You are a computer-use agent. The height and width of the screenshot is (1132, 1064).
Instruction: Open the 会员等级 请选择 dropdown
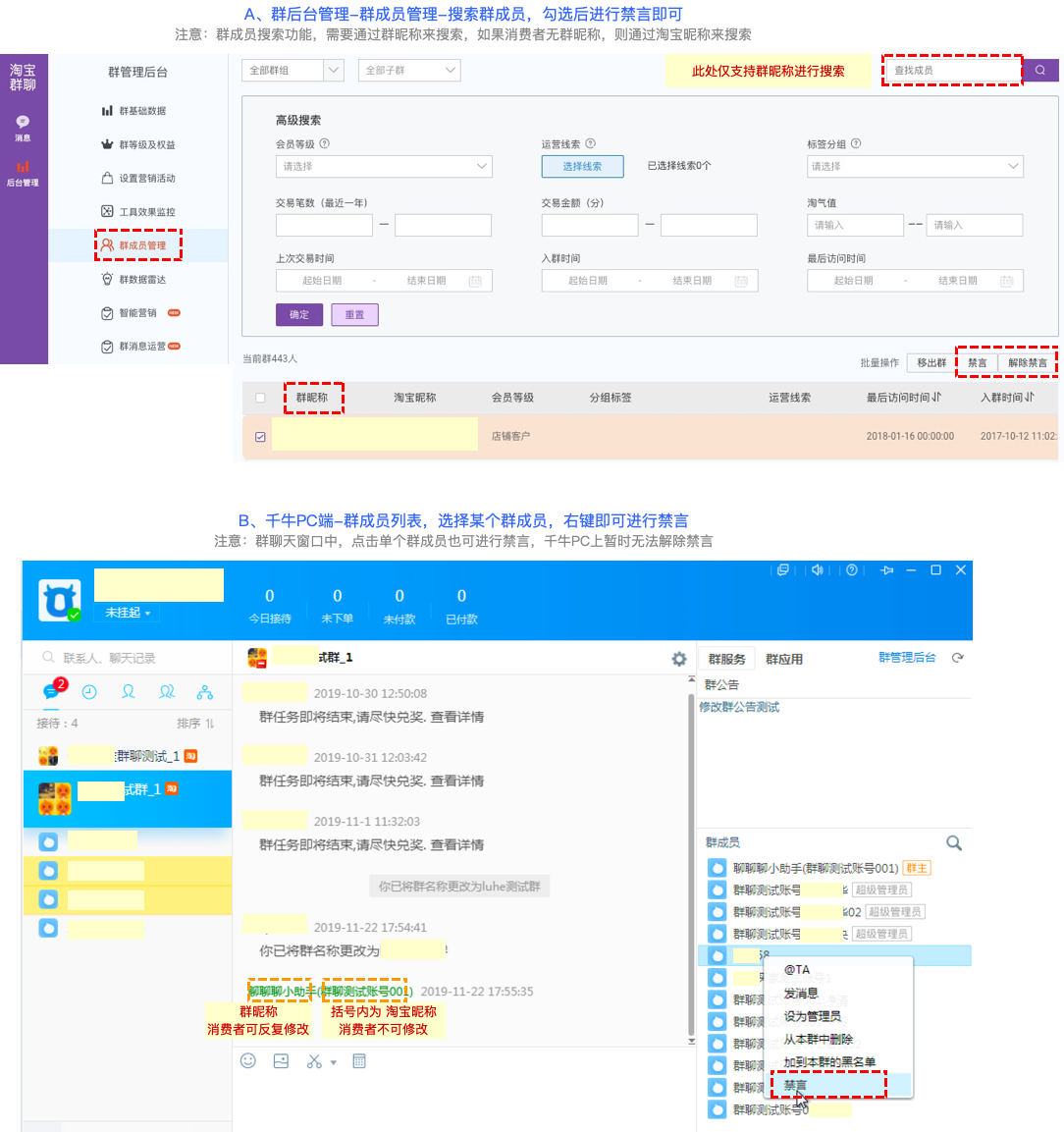point(384,166)
